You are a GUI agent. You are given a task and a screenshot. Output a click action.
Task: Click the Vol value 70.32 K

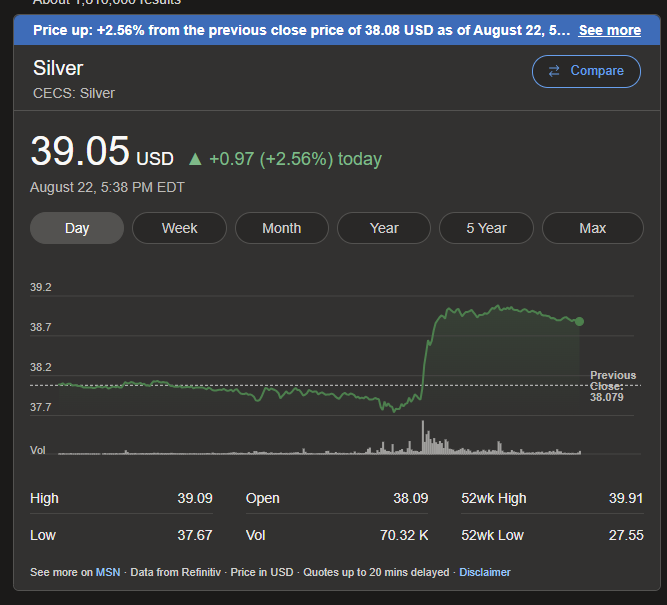pos(404,535)
